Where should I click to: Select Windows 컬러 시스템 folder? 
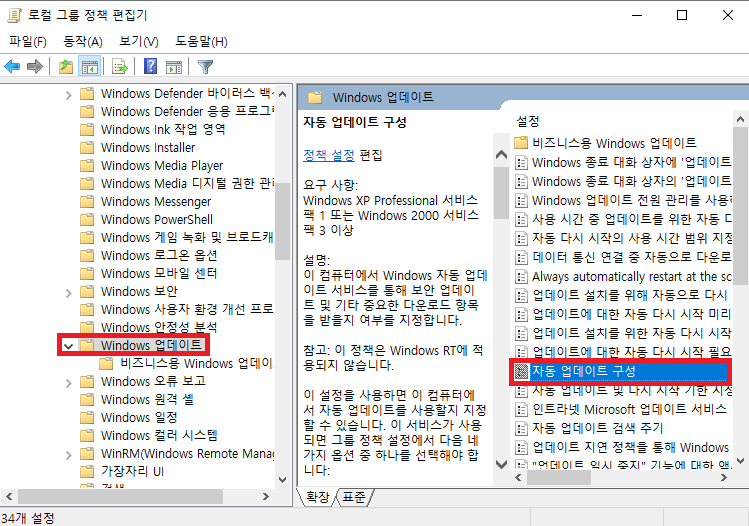[159, 436]
